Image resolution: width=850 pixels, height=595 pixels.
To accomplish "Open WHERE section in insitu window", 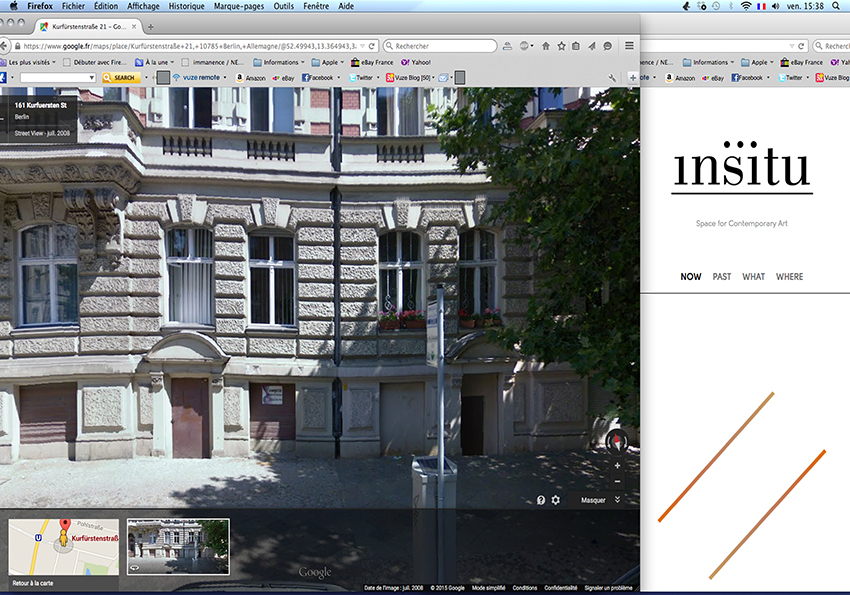I will point(789,277).
